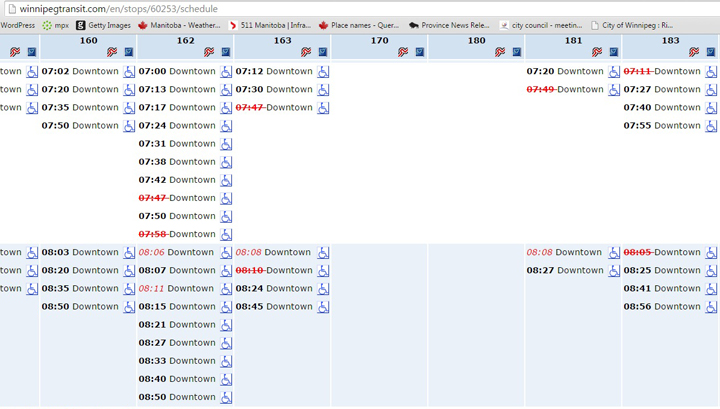Open the Province News Rele... bookmark
This screenshot has height=409, width=720.
click(449, 25)
